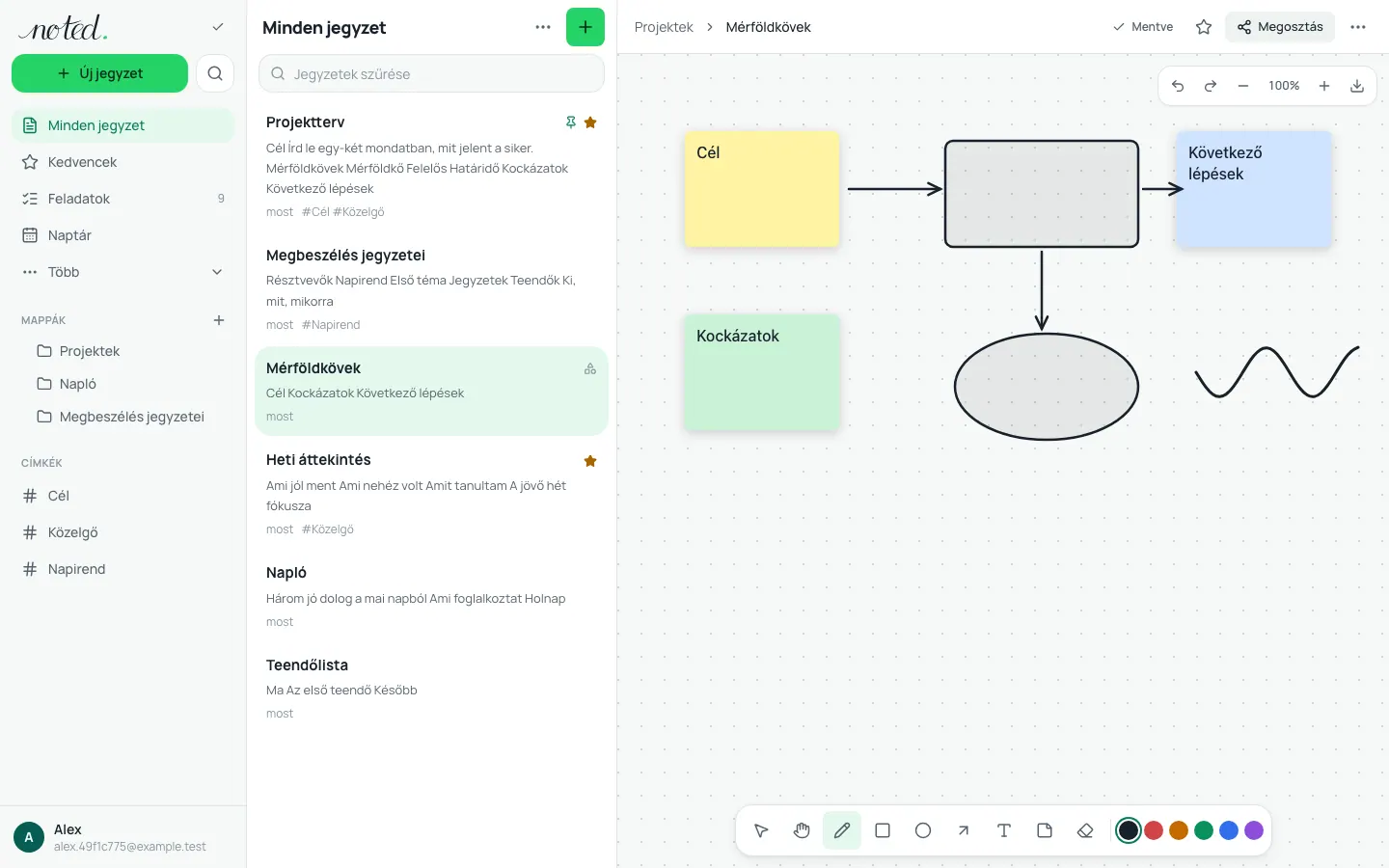The height and width of the screenshot is (868, 1389).
Task: Select the ellipse shape tool
Action: [x=923, y=830]
